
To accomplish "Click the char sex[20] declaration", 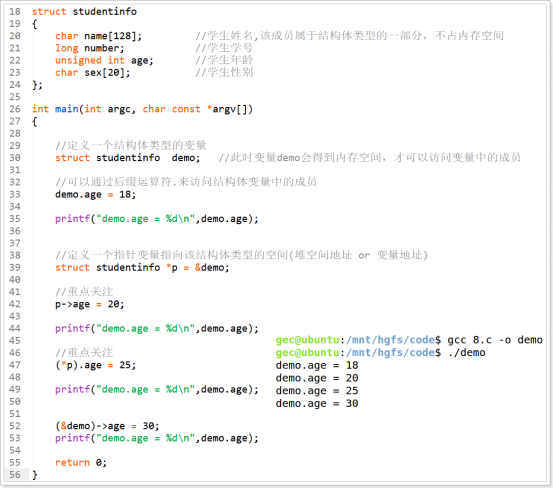I will pyautogui.click(x=92, y=73).
